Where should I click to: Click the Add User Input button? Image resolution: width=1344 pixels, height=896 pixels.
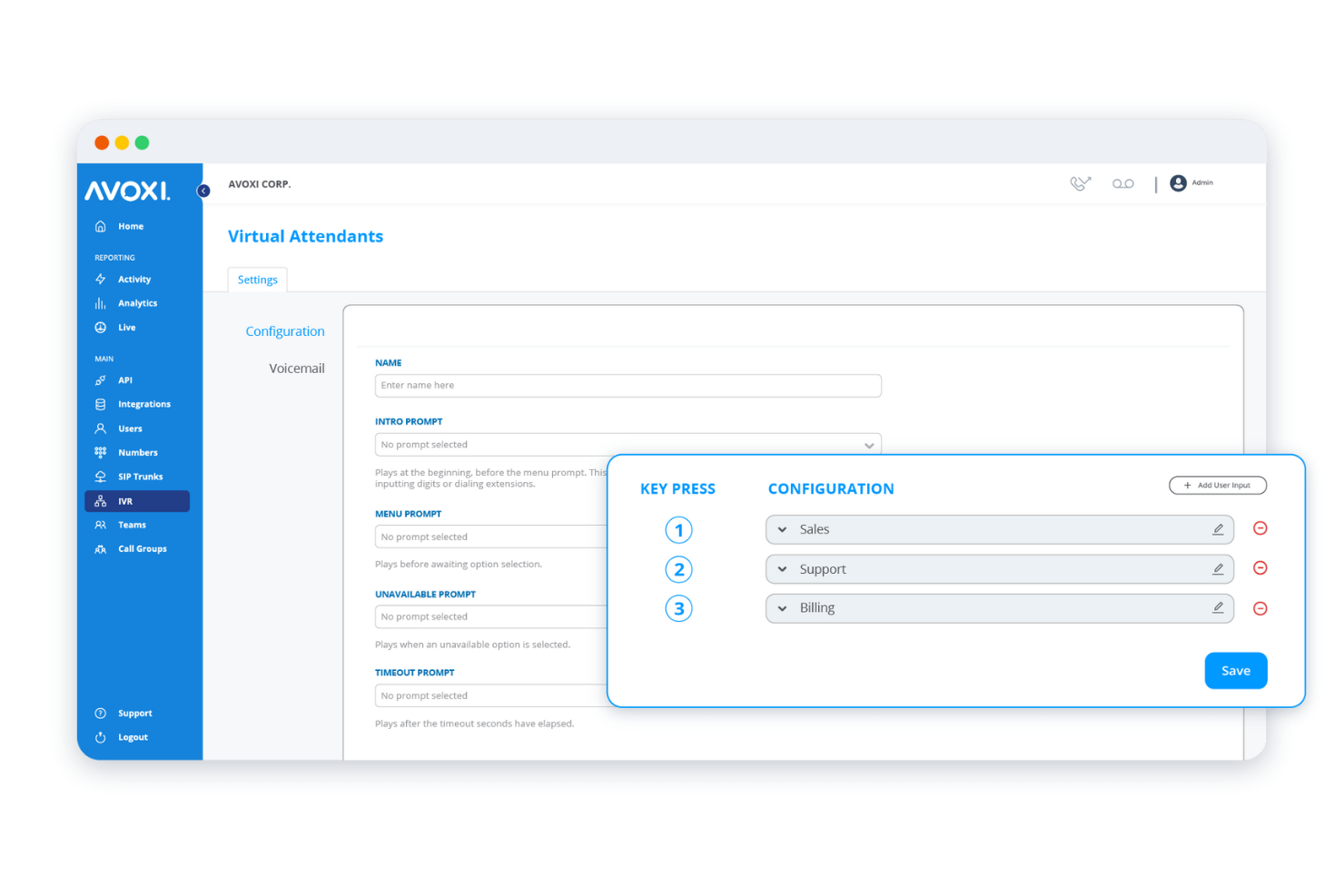(x=1218, y=486)
